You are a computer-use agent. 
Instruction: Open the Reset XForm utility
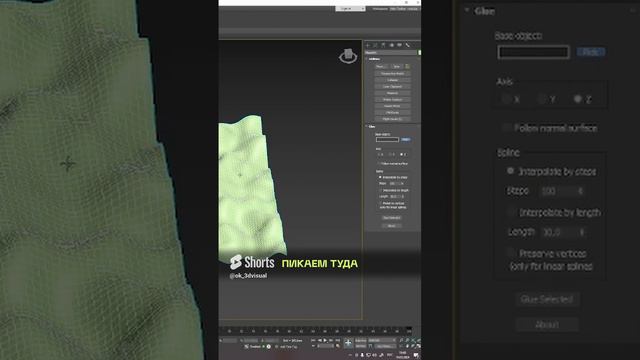[x=392, y=106]
